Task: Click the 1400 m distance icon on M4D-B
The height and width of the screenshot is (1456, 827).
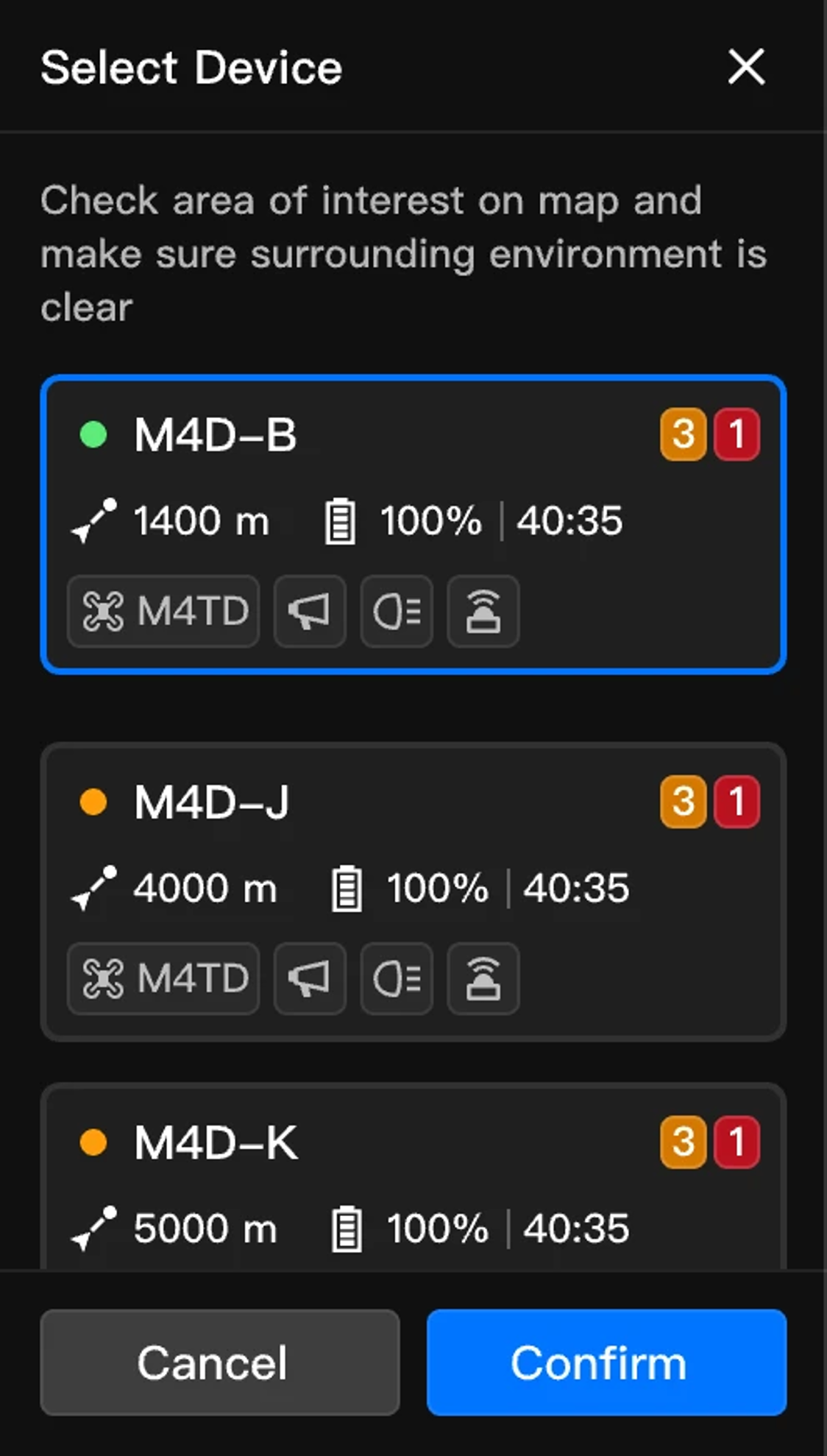Action: click(94, 521)
